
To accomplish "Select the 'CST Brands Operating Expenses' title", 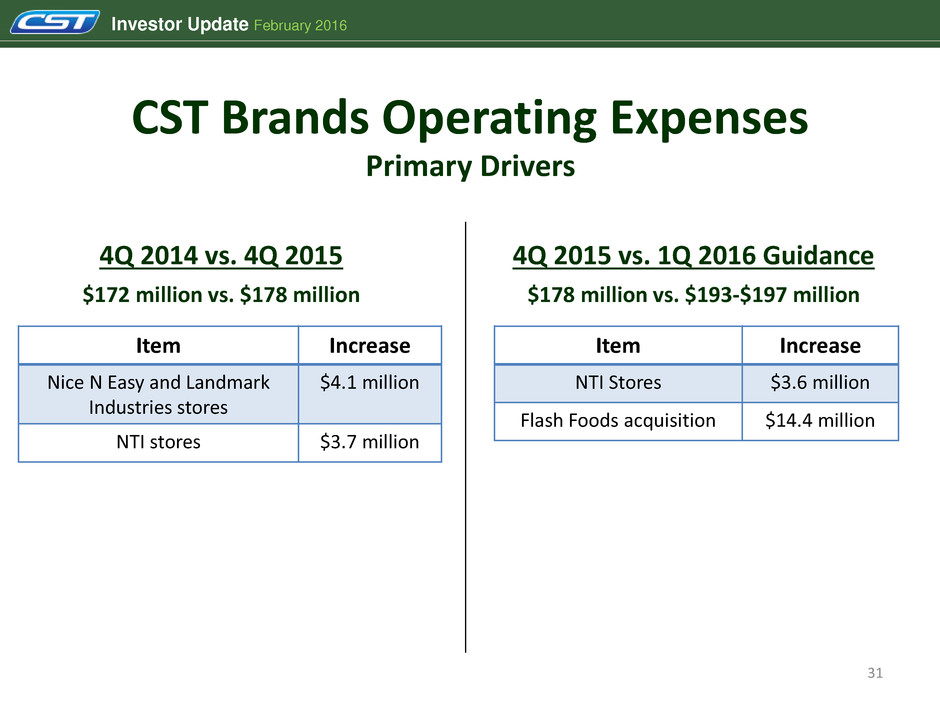I will point(470,119).
